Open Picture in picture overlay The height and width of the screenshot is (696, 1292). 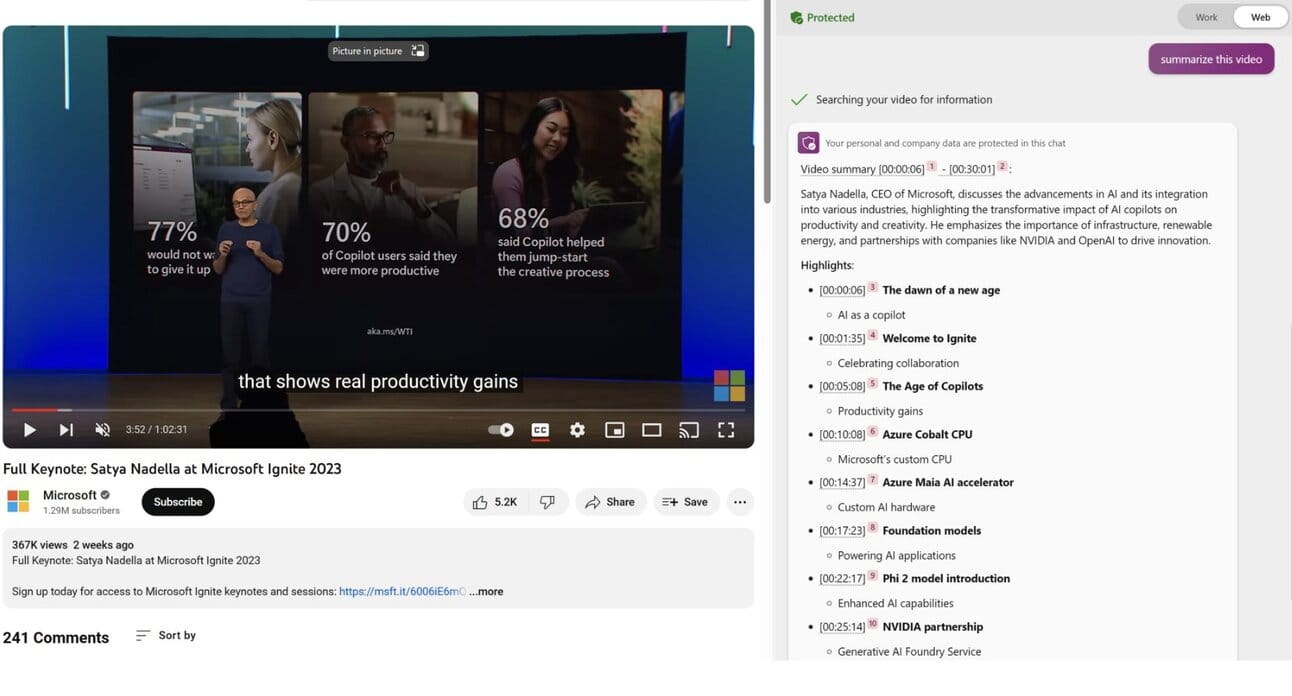tap(378, 51)
